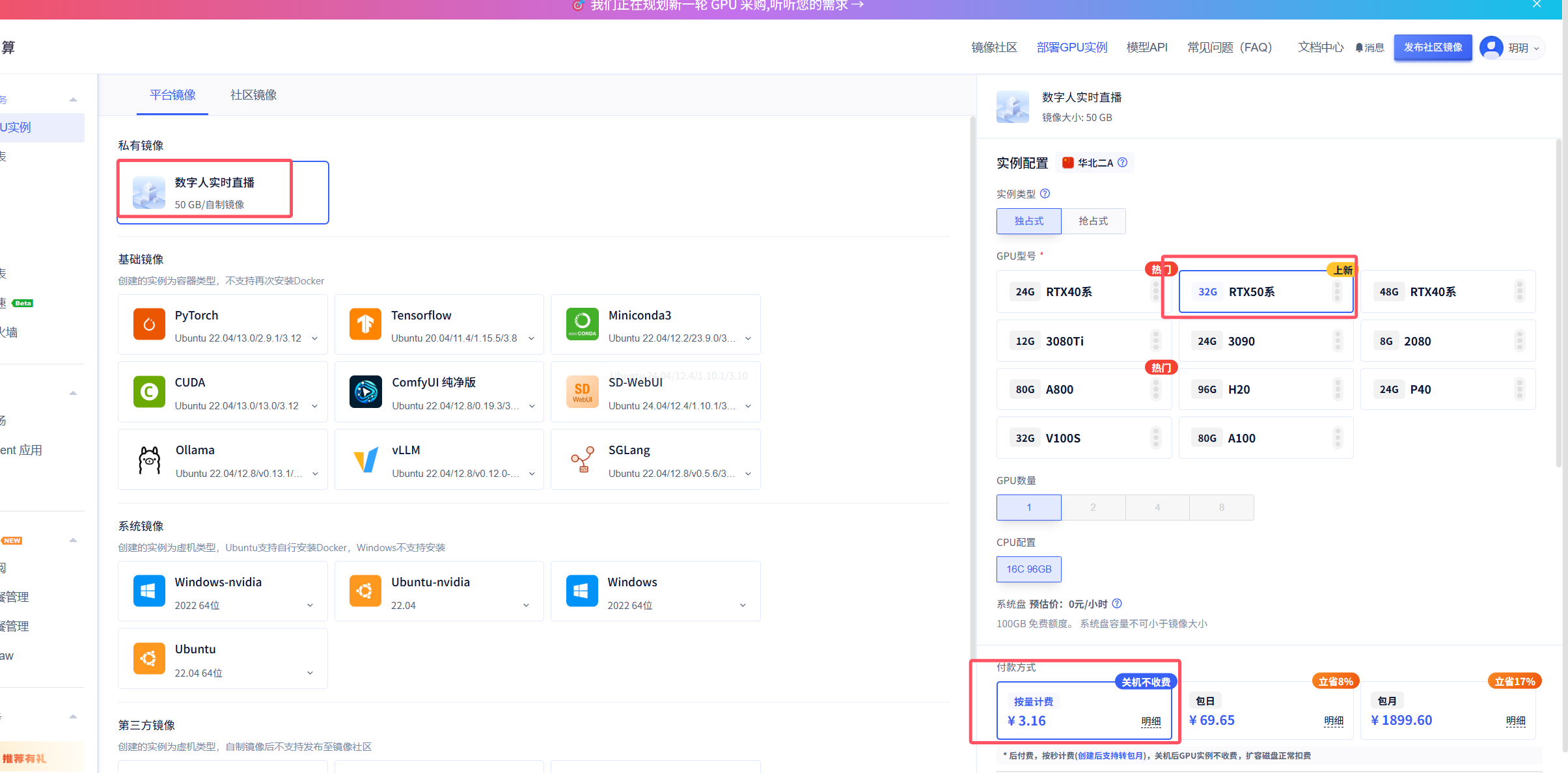This screenshot has height=773, width=1568.
Task: Click the ComfyUI 纯净版 image icon
Action: pos(365,392)
